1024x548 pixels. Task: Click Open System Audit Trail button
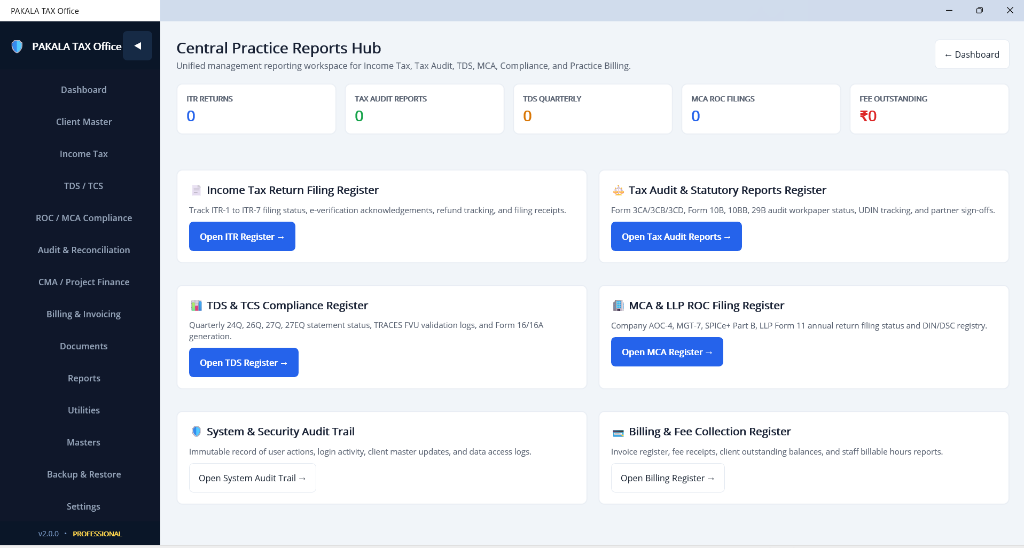(x=252, y=477)
